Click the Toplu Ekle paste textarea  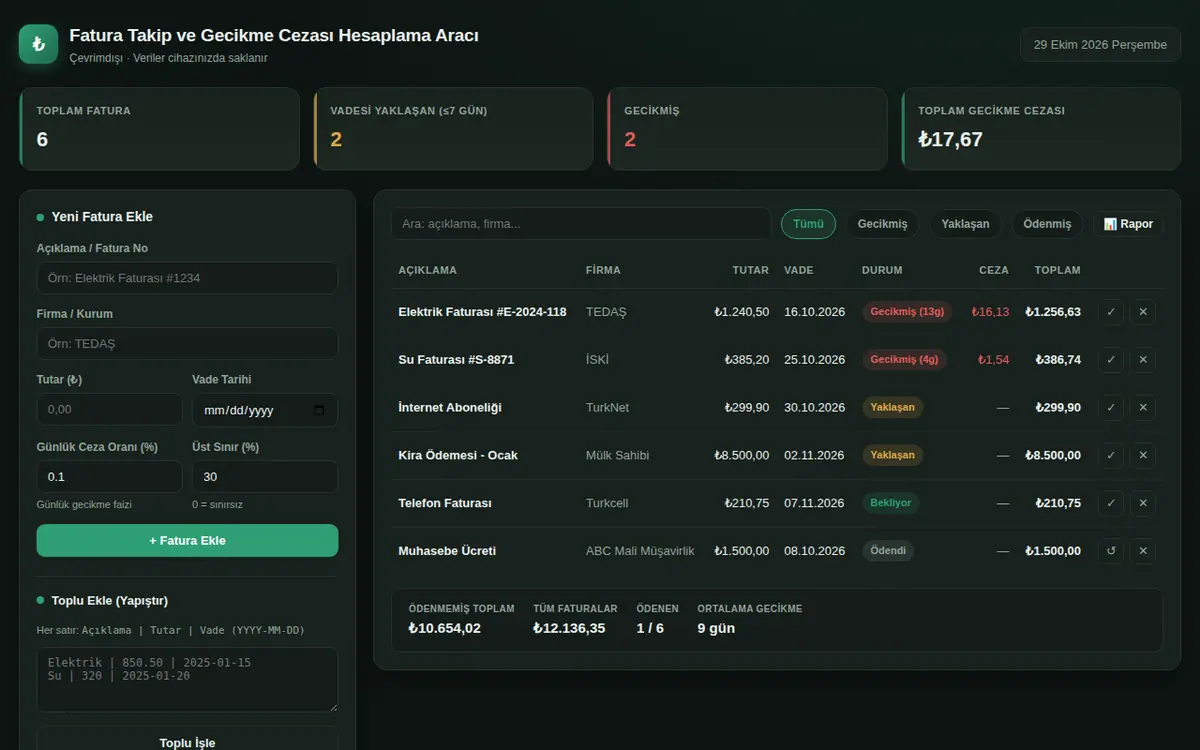click(187, 680)
